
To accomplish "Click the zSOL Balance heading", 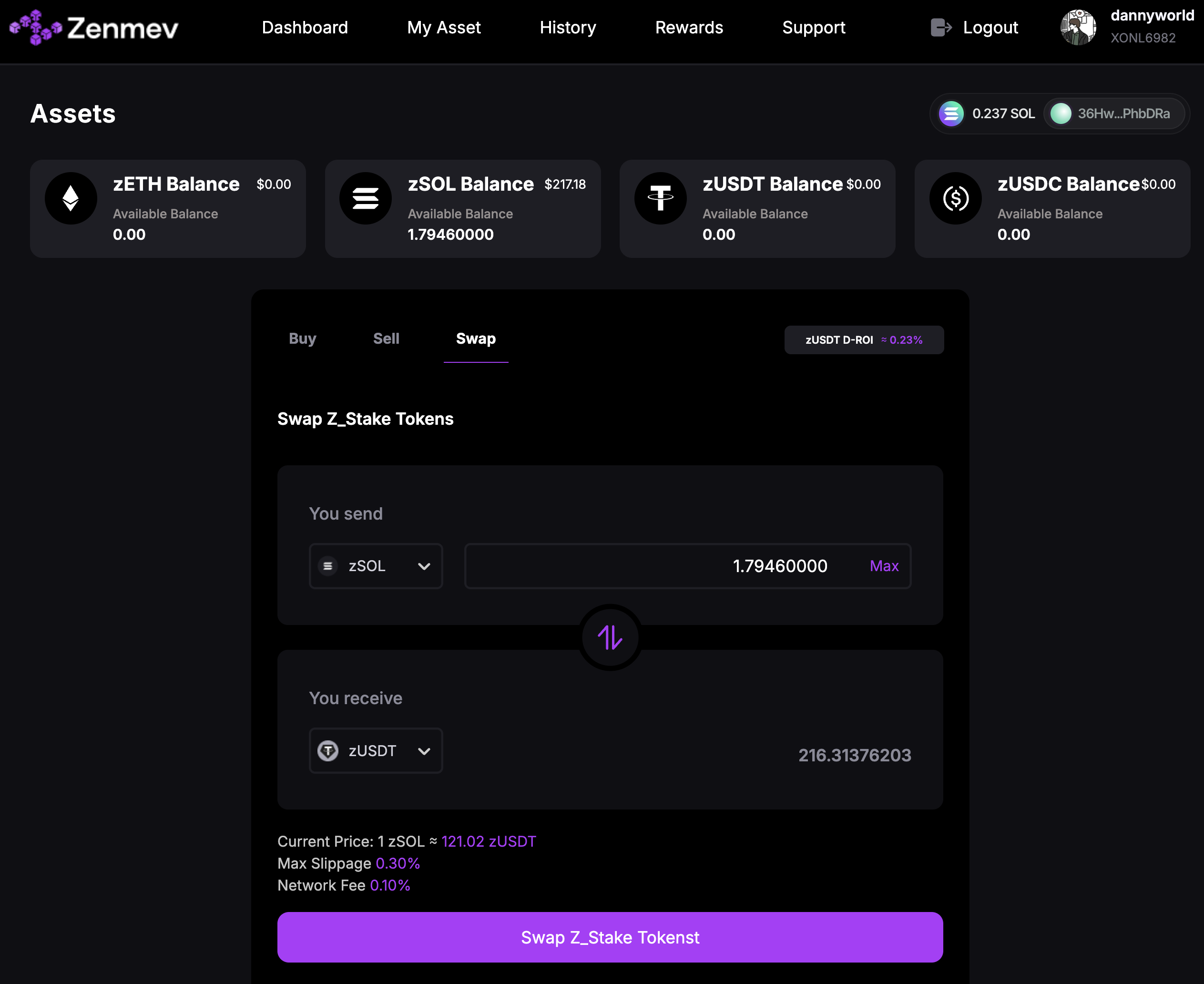I will 471,184.
